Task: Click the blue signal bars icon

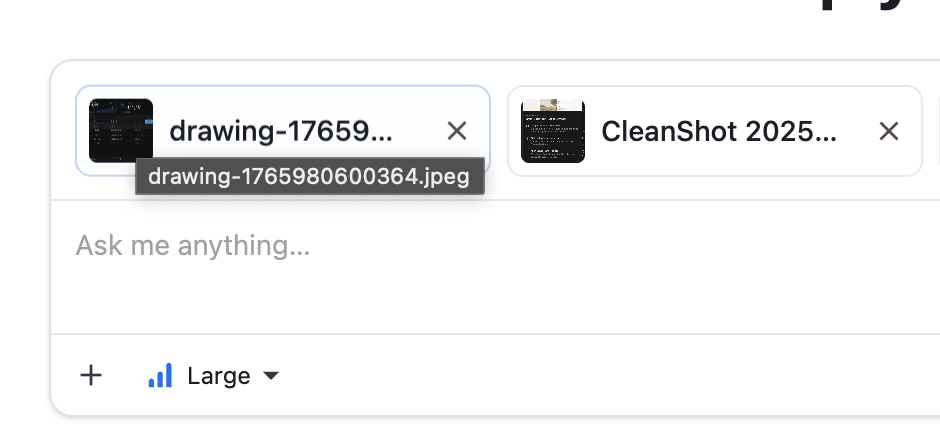Action: pos(160,376)
